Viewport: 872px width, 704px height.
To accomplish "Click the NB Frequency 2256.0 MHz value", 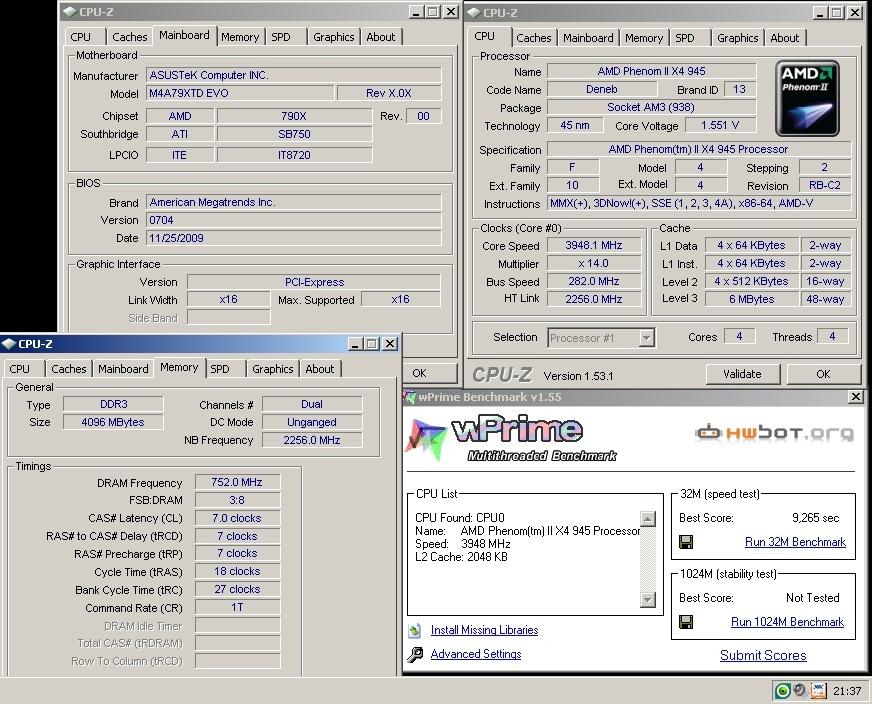I will [311, 440].
